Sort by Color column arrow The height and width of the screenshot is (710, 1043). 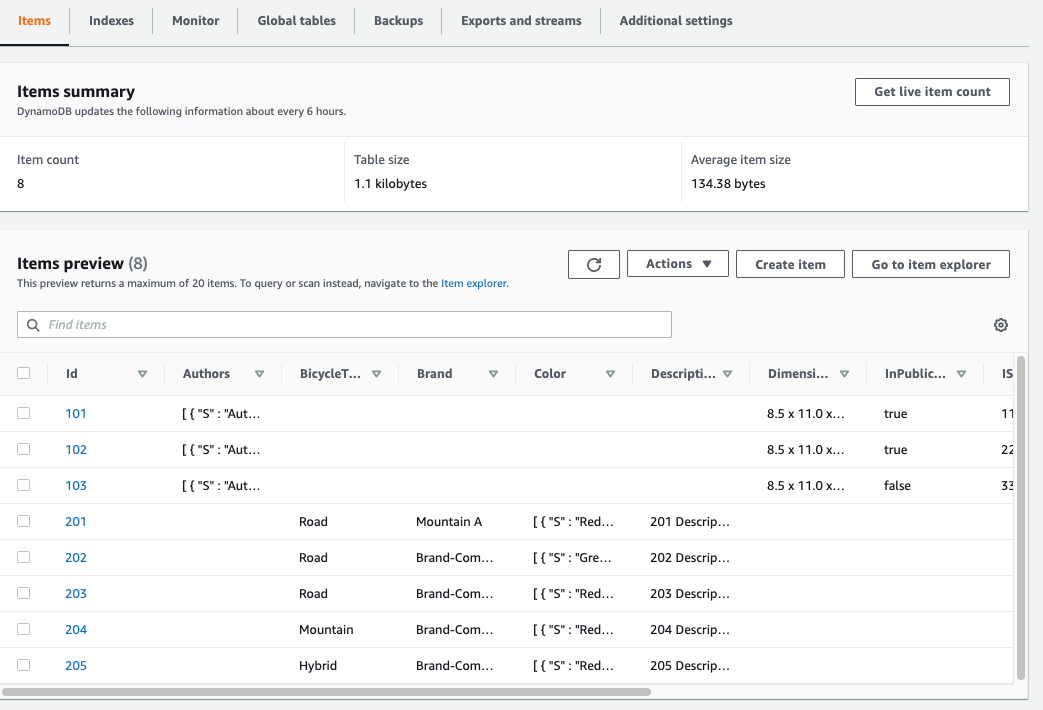point(610,374)
